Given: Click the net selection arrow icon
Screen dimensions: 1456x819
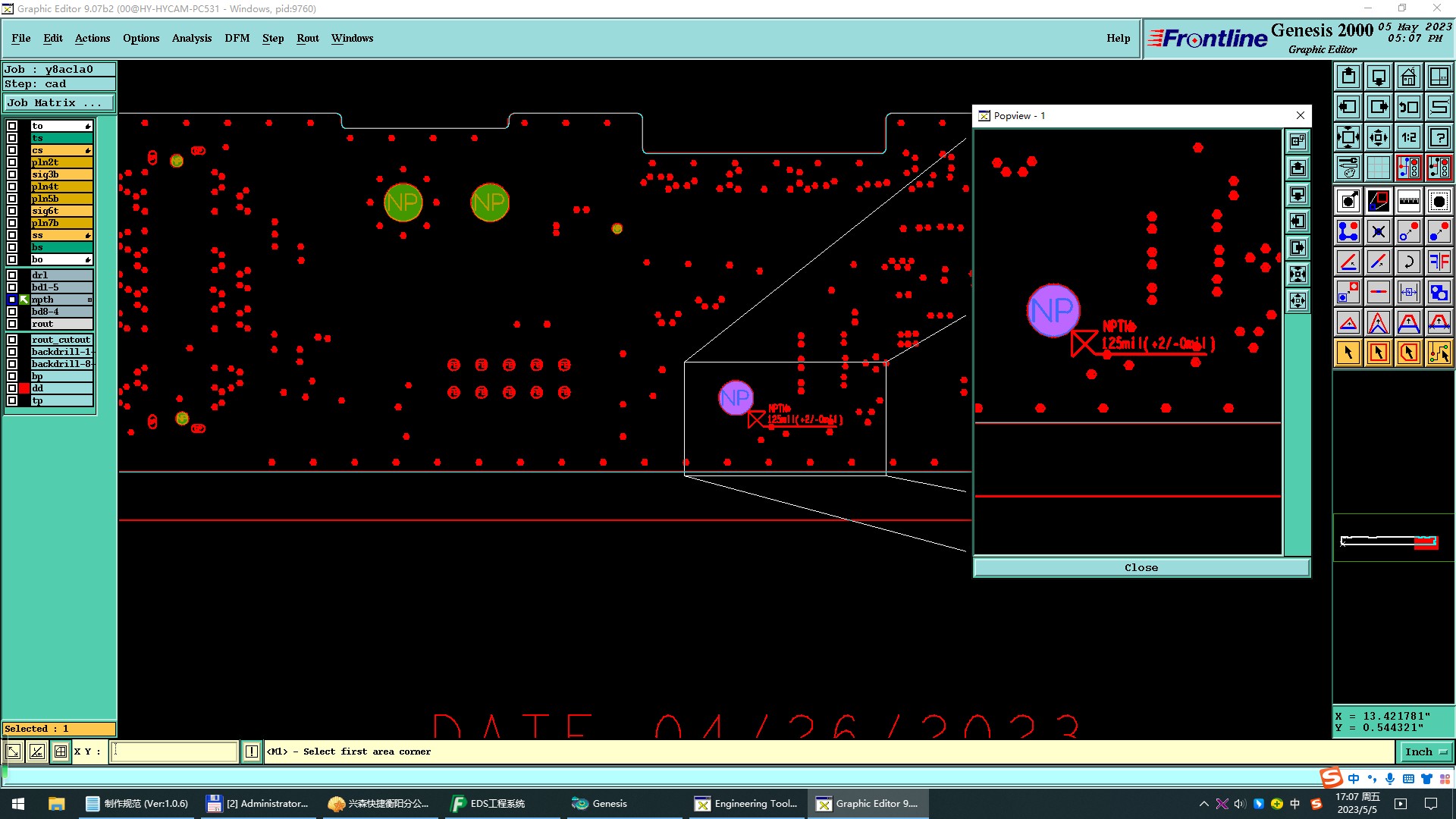Looking at the screenshot, I should [x=1439, y=353].
